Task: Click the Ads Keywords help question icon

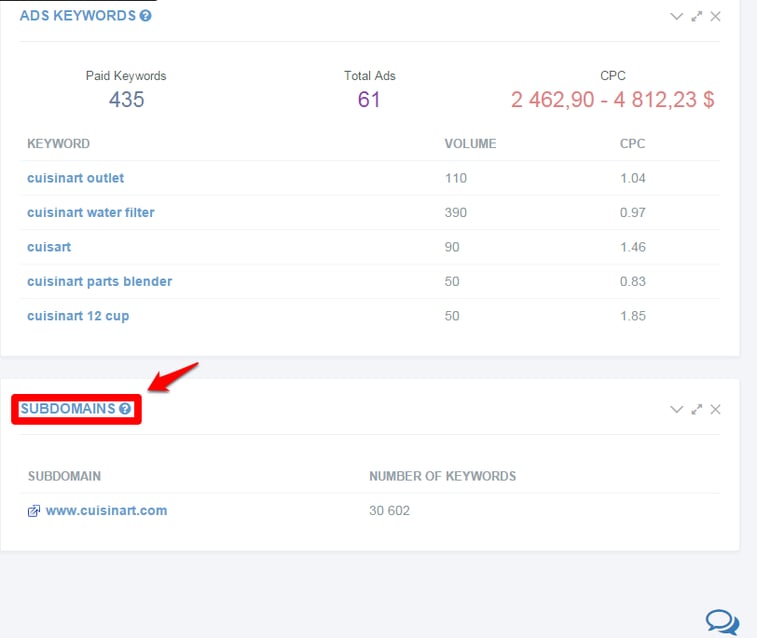Action: (x=145, y=16)
